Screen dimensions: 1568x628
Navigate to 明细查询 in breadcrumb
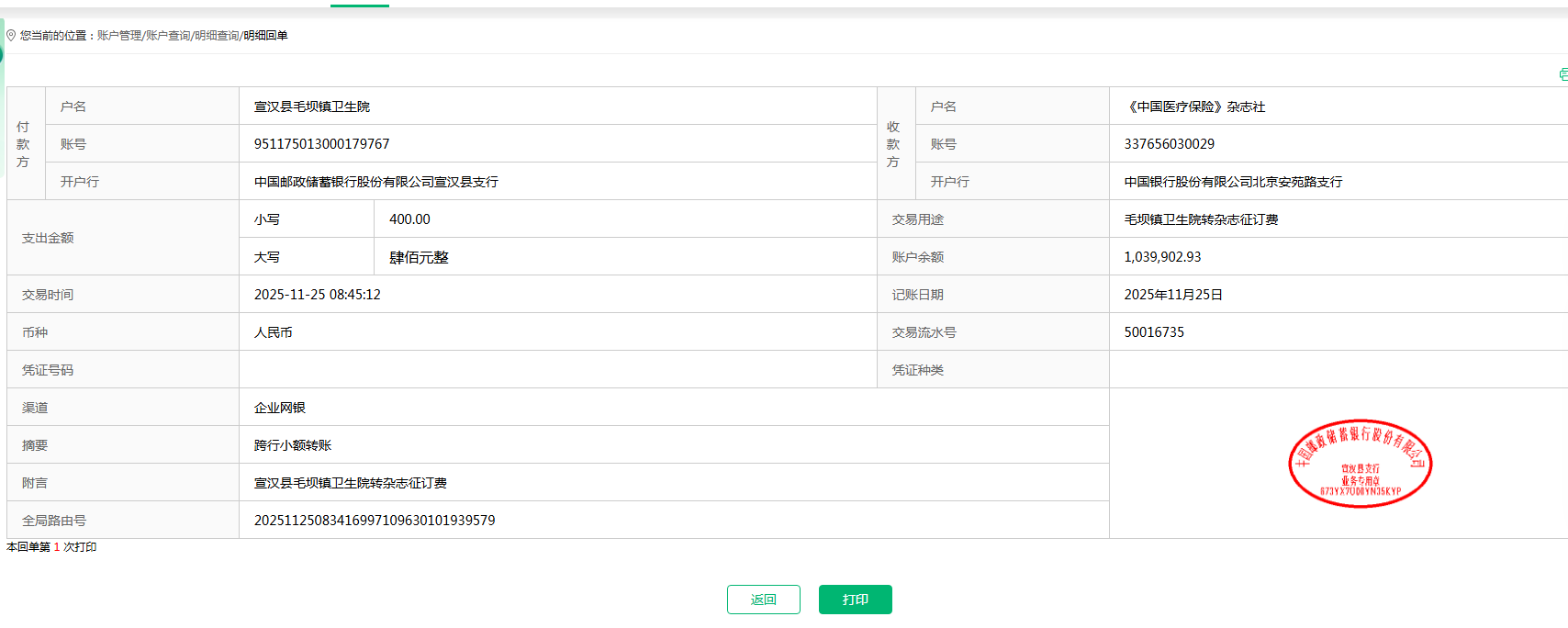point(217,36)
